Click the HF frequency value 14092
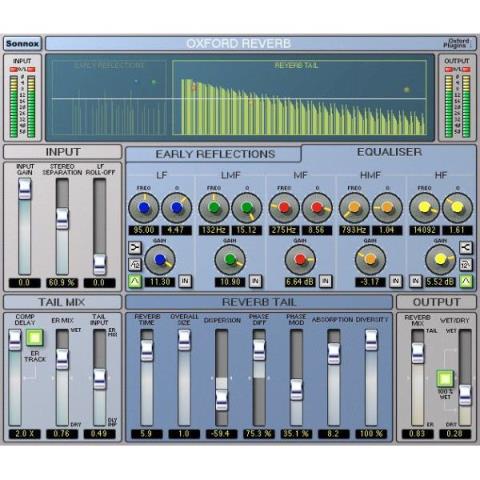The image size is (480, 480). point(424,230)
